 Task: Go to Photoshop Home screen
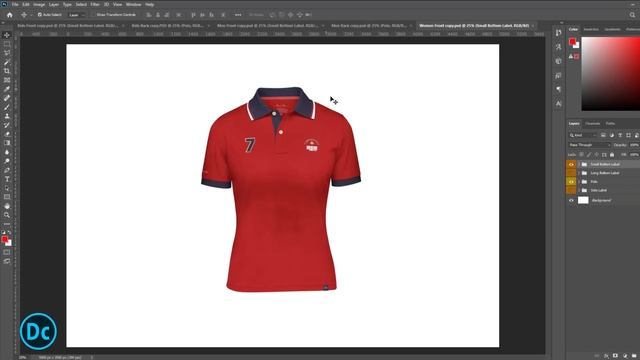9,15
